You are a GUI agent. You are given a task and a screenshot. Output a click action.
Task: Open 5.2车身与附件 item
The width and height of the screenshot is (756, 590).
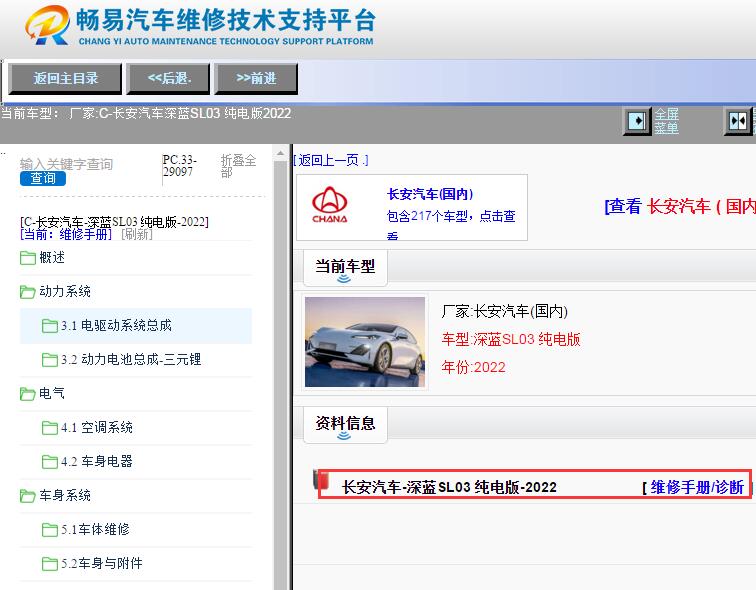coord(102,563)
